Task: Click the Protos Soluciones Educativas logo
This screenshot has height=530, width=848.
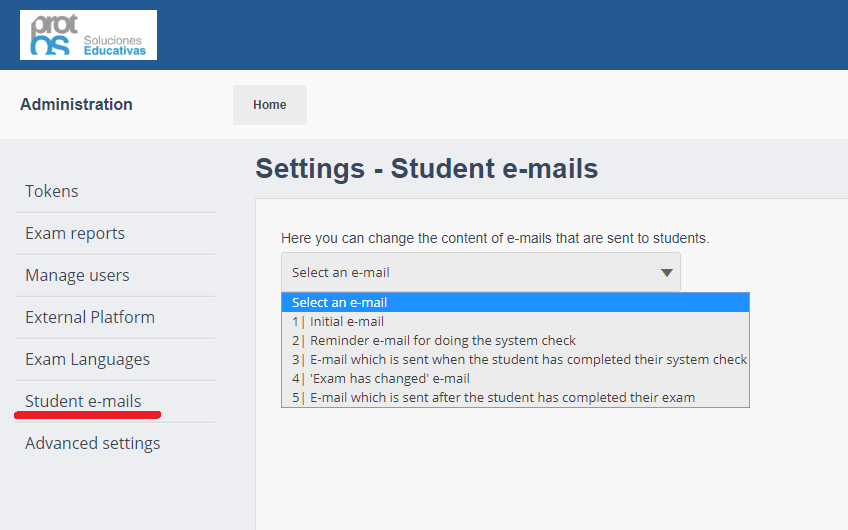Action: pos(88,35)
